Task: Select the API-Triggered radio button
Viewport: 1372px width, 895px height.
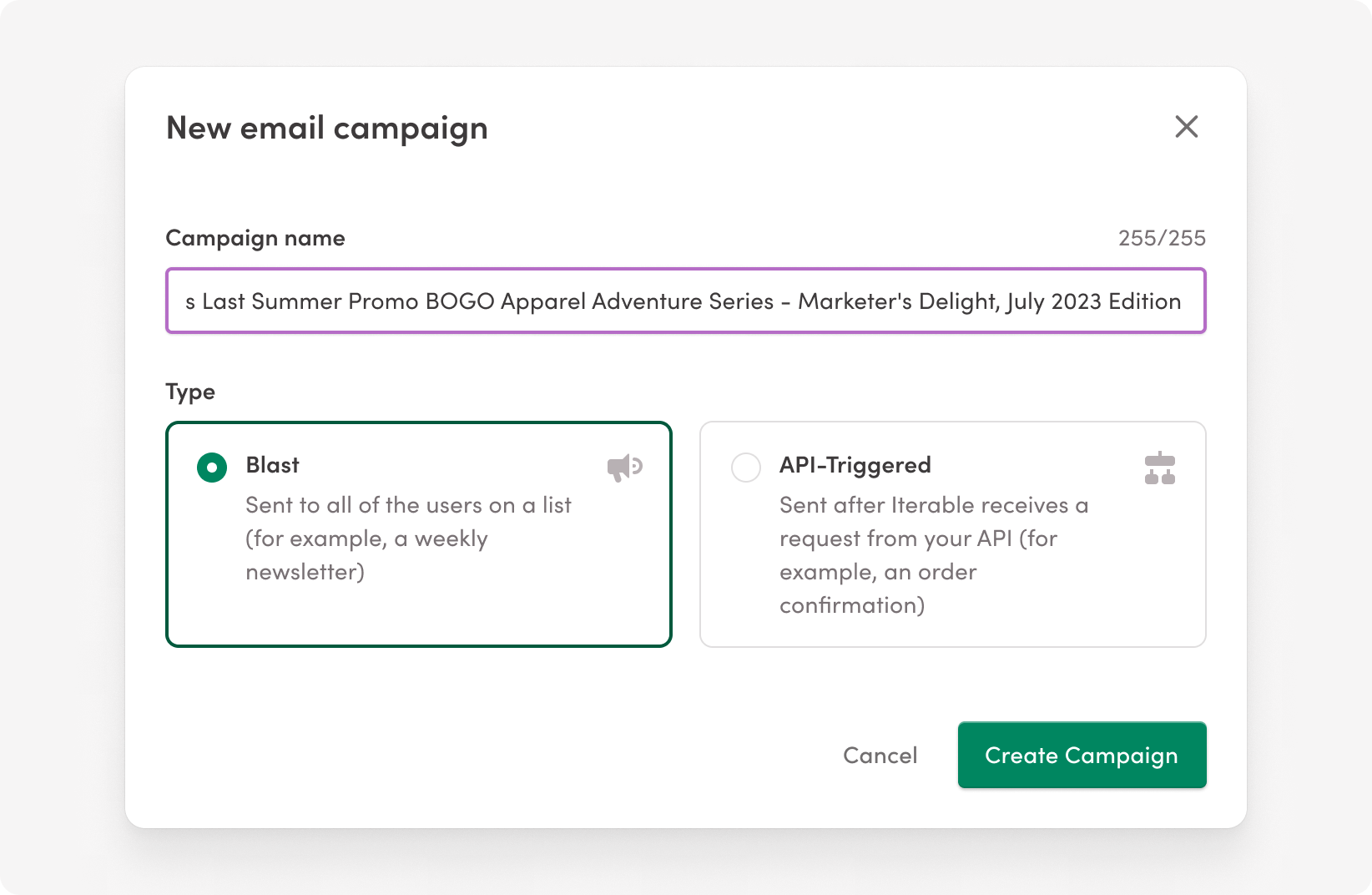Action: (x=745, y=468)
